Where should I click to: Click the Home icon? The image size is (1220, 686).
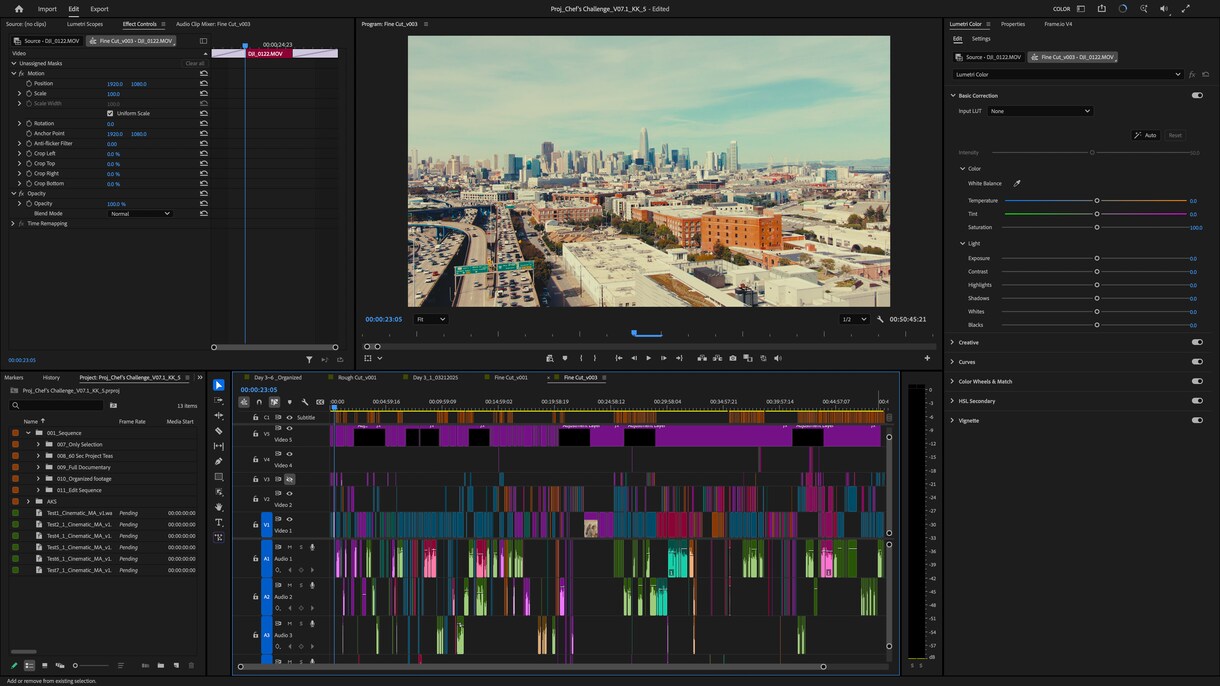pyautogui.click(x=18, y=9)
